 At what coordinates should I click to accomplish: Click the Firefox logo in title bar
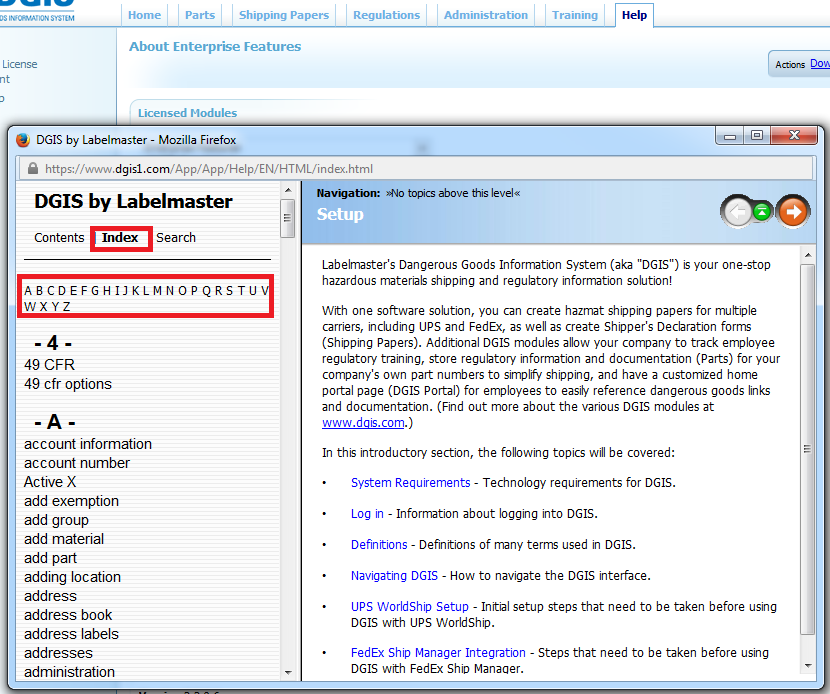[24, 140]
